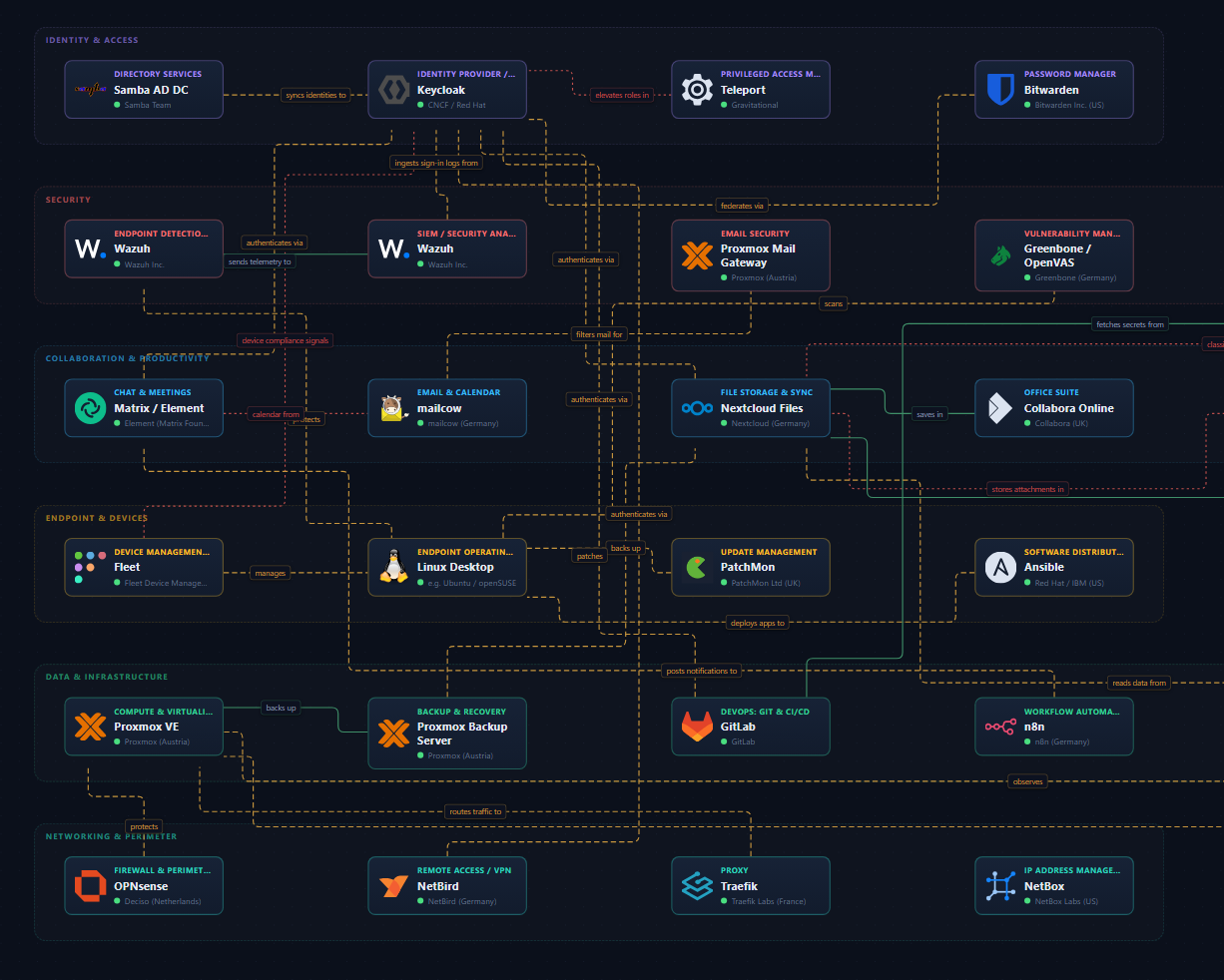
Task: Click the "SECURITY" section heading
Action: [x=68, y=200]
